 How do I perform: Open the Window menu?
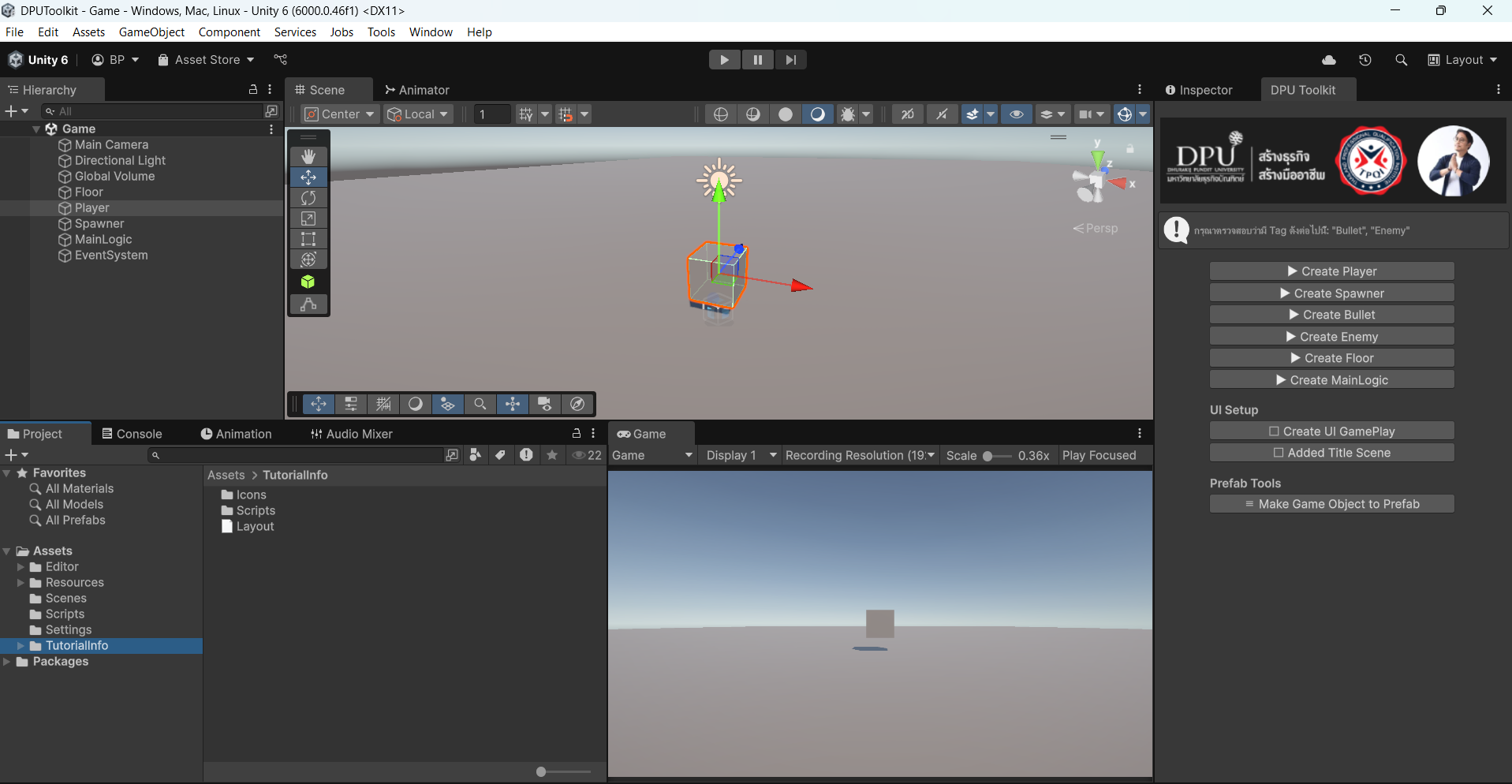pyautogui.click(x=431, y=32)
